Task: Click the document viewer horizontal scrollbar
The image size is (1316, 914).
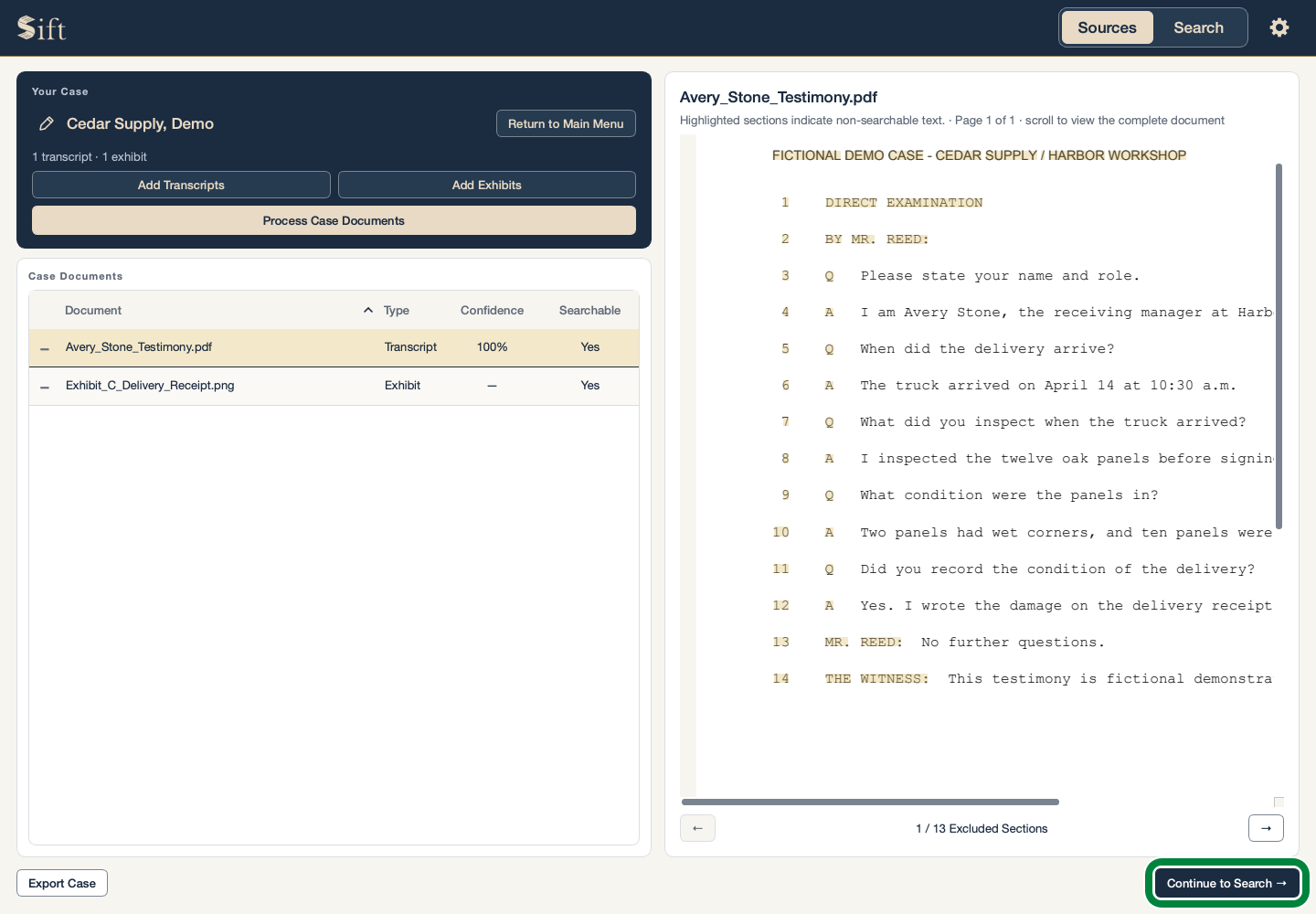Action: tap(870, 802)
